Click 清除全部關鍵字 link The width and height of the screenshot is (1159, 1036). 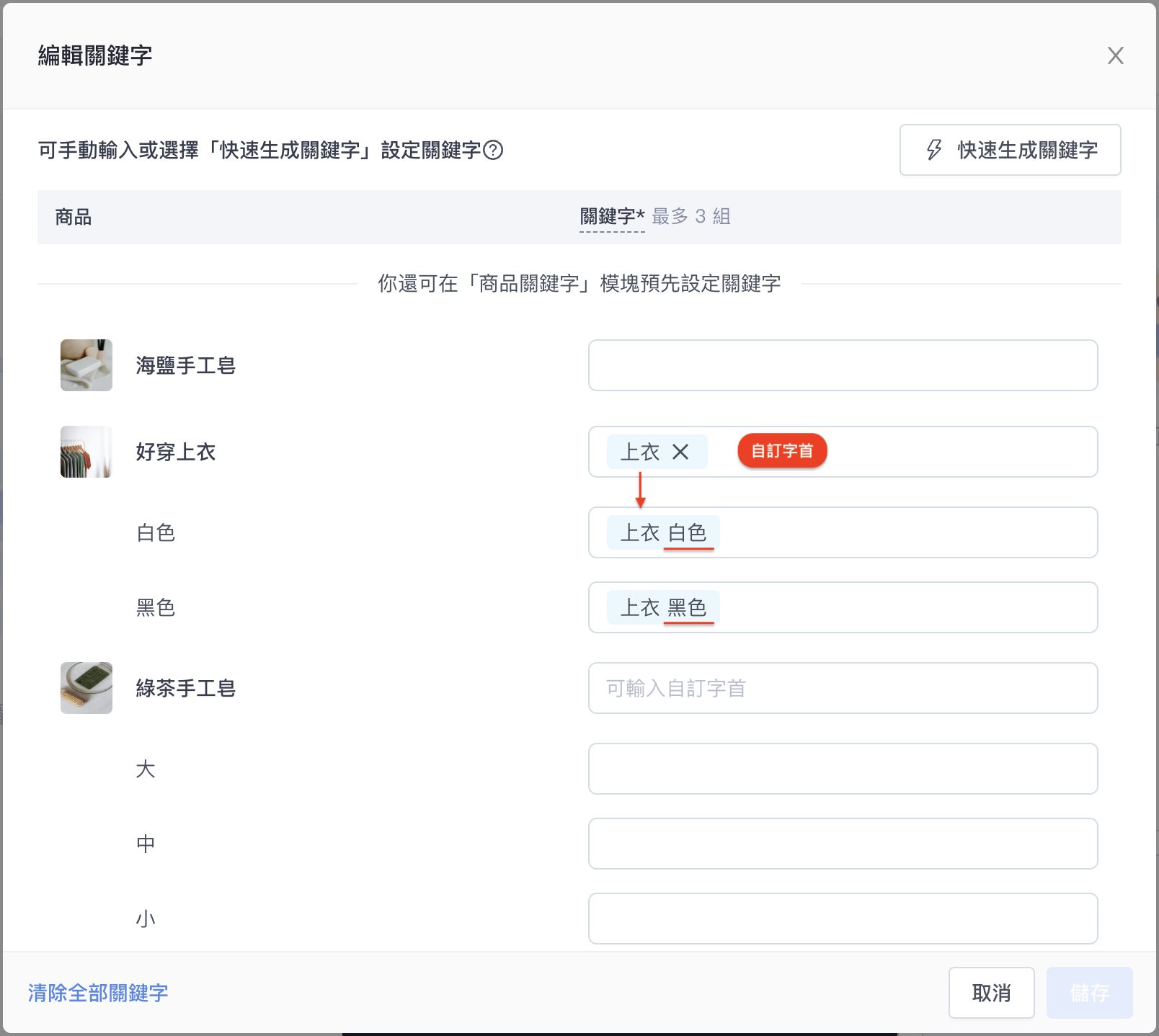(98, 993)
